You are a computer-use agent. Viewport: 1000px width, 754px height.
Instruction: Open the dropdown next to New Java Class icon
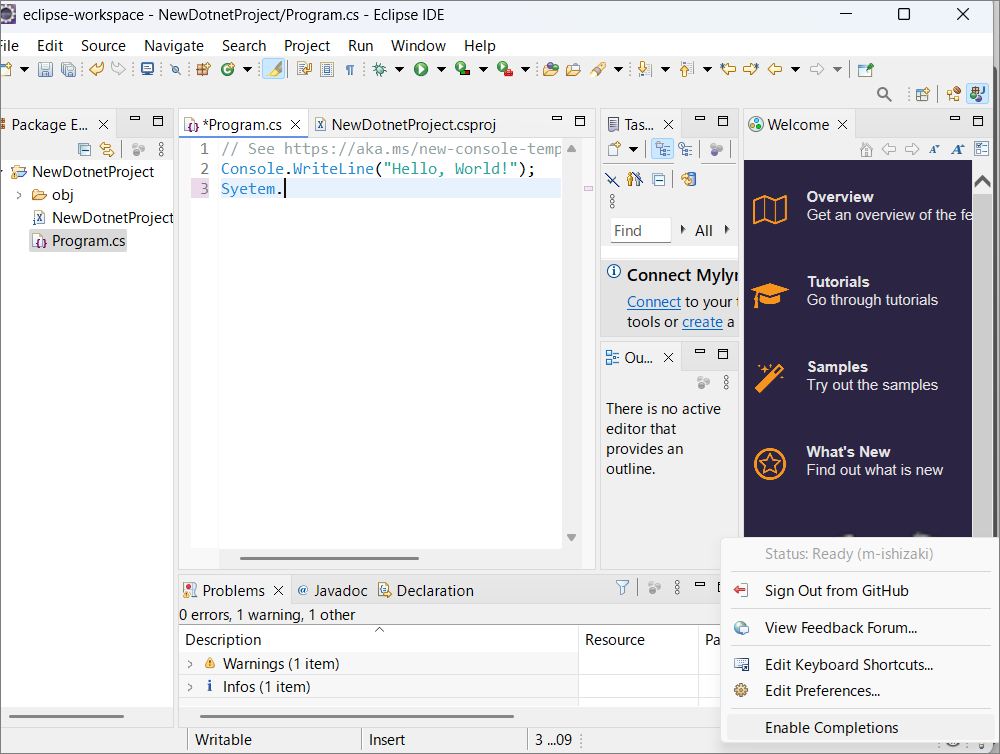[247, 70]
